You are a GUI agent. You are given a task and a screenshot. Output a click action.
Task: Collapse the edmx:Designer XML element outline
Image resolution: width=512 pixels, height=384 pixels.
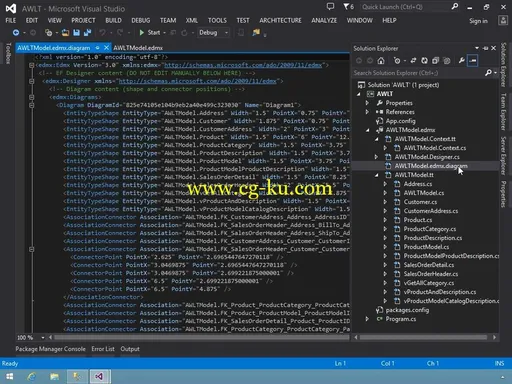[32, 81]
